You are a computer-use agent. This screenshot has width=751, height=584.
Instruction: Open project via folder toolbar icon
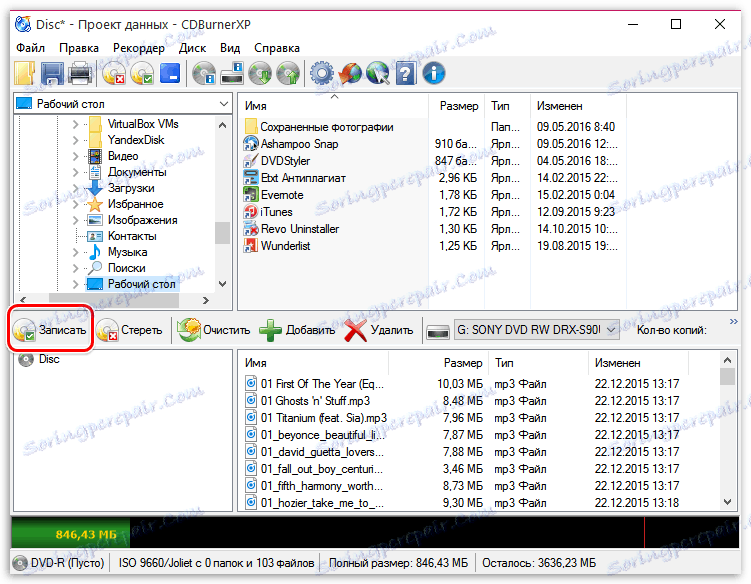[x=24, y=73]
